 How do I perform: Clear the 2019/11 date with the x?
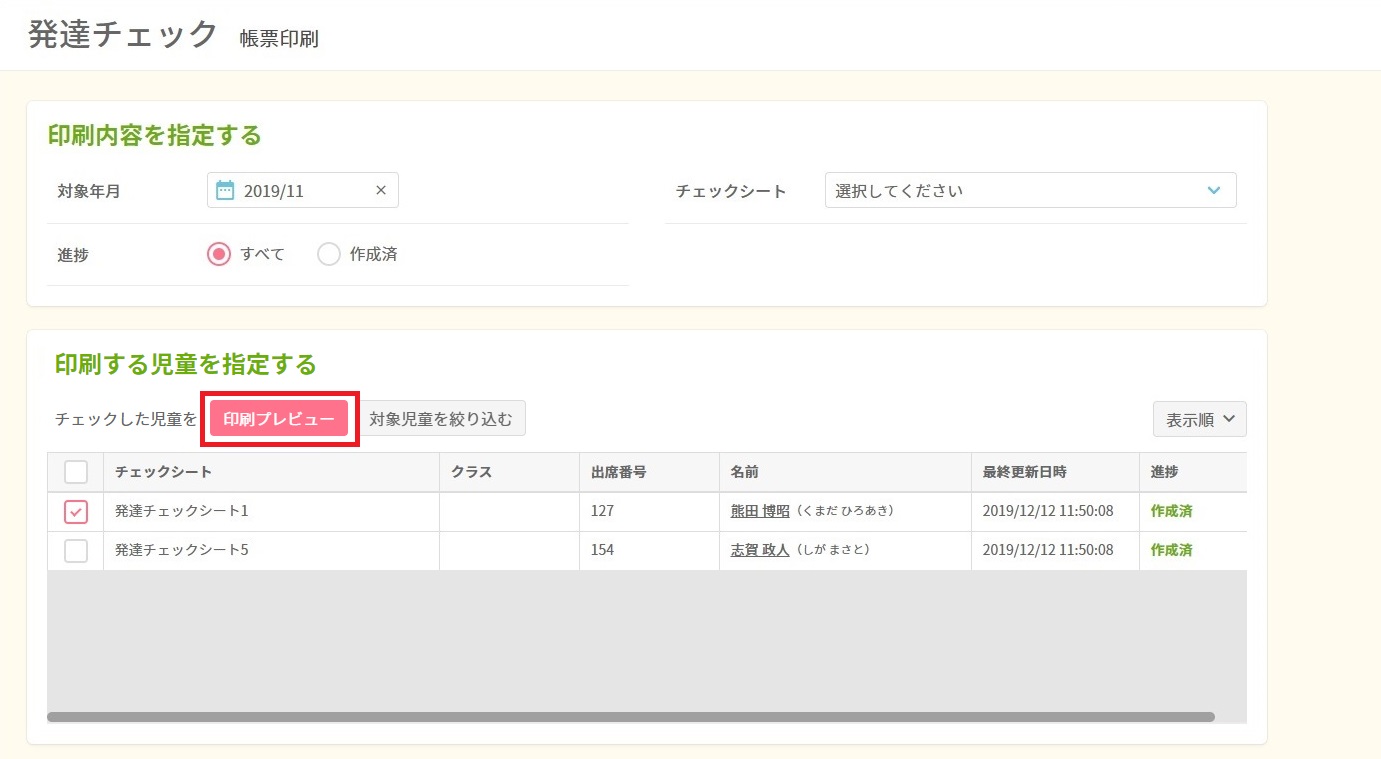(x=381, y=190)
